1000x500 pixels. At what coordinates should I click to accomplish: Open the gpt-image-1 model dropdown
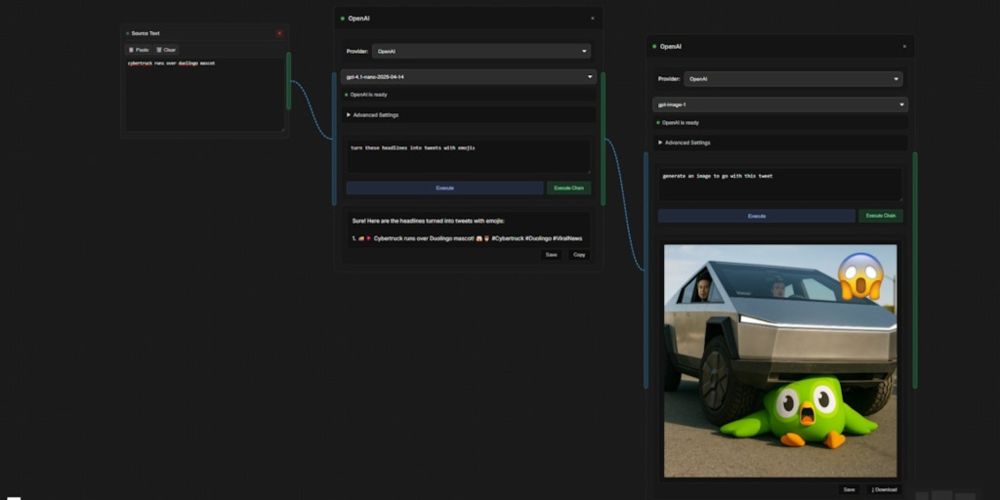[780, 105]
